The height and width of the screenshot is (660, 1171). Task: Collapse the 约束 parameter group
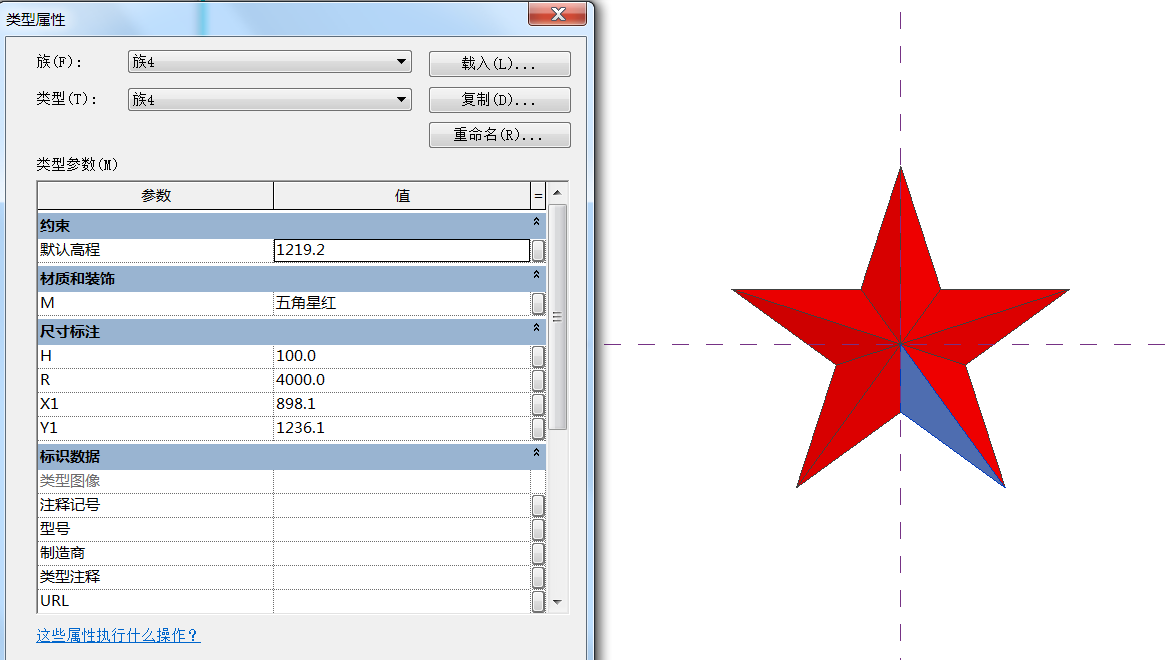tap(536, 222)
